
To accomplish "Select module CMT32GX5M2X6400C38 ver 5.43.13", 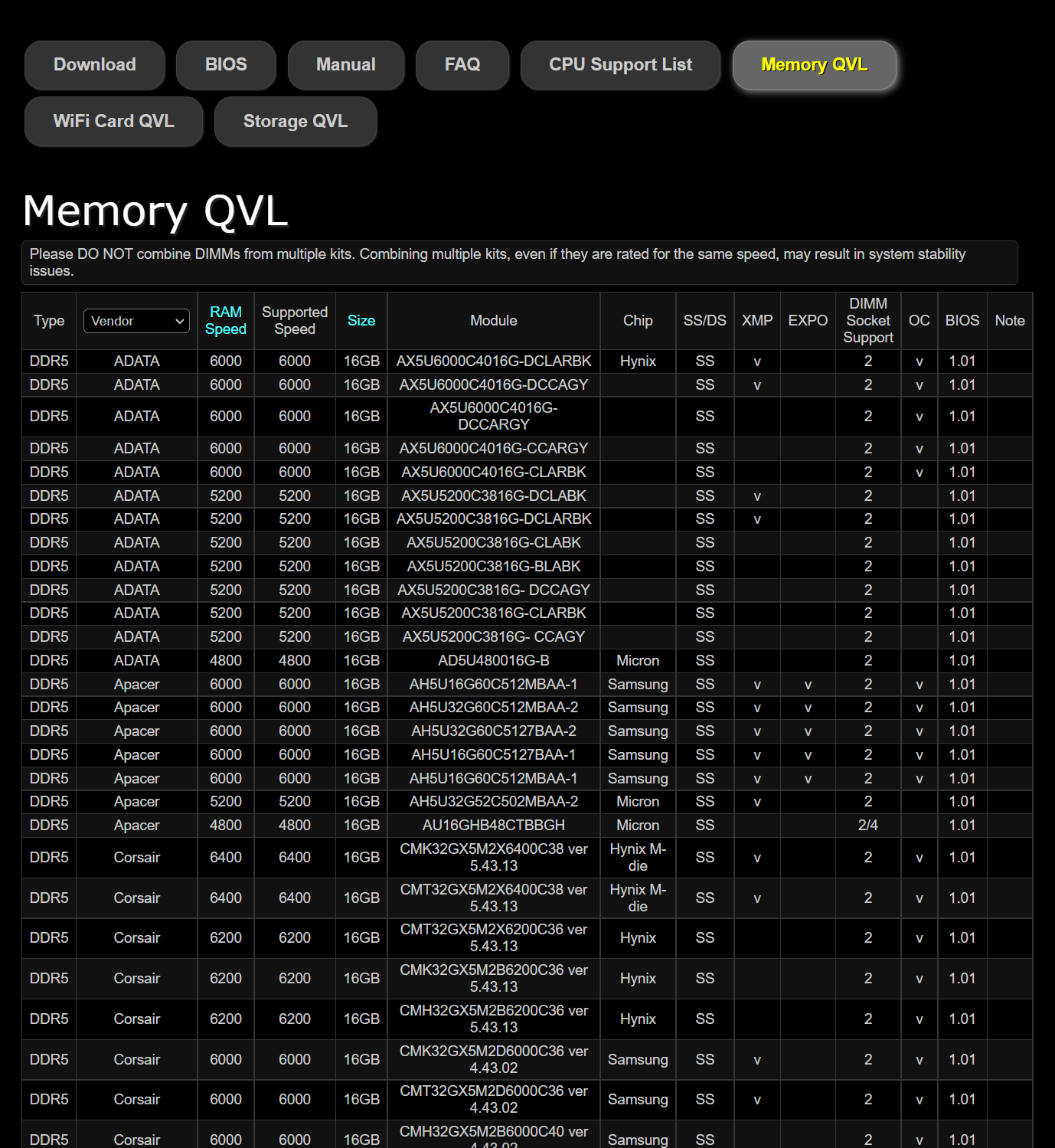I will (x=494, y=898).
